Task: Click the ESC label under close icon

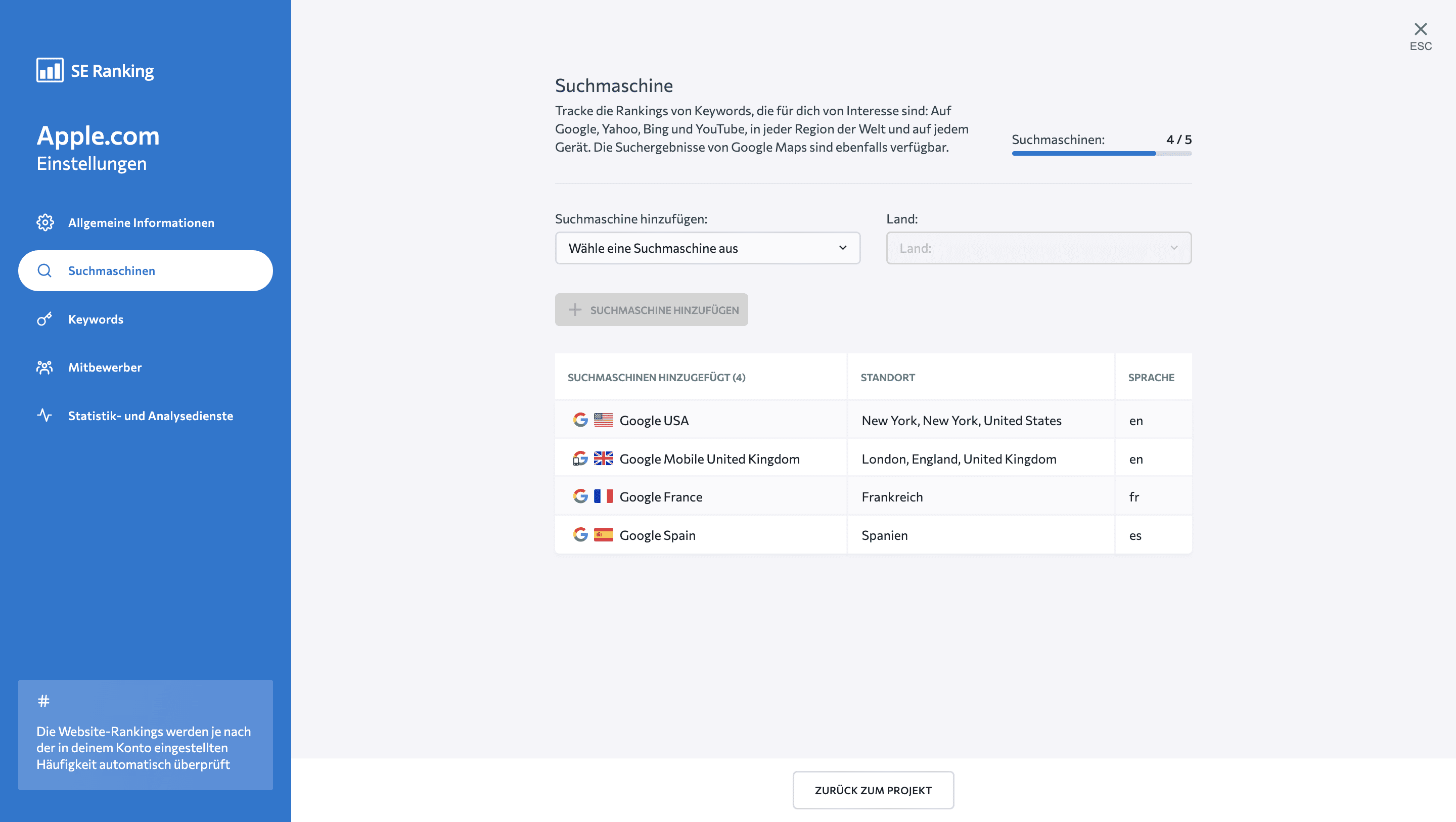Action: coord(1421,47)
